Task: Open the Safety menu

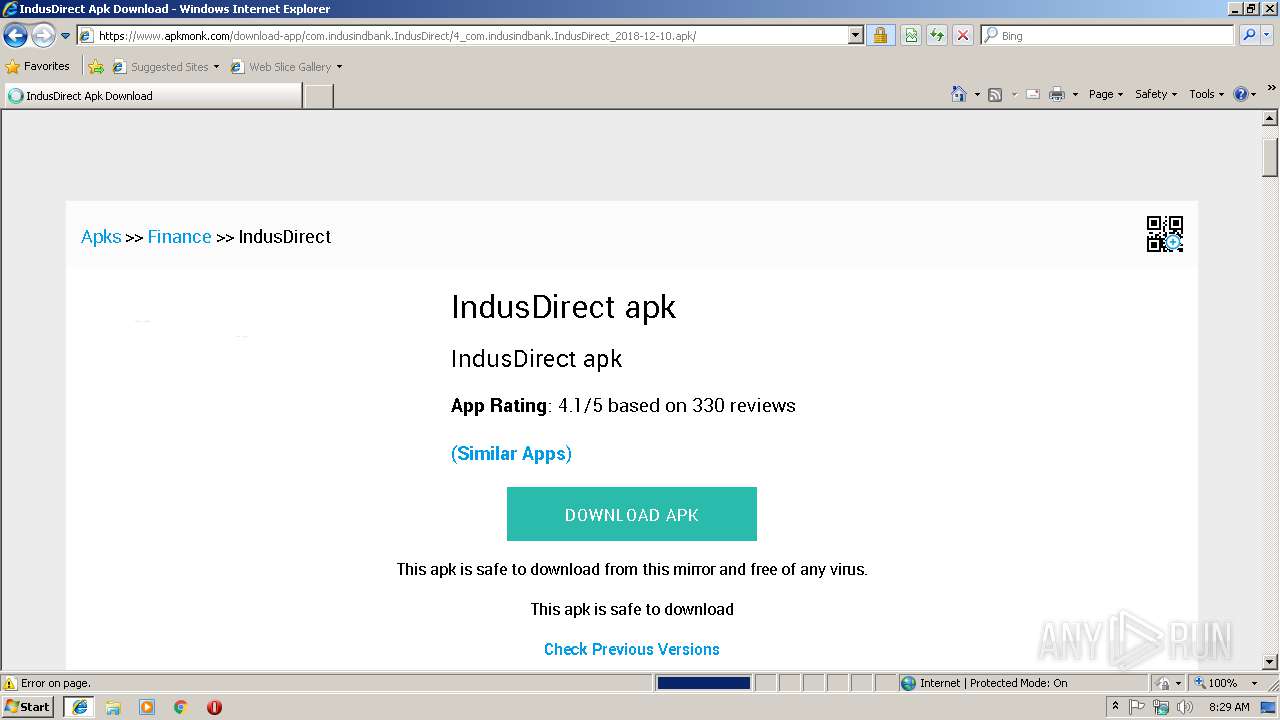Action: click(1156, 94)
